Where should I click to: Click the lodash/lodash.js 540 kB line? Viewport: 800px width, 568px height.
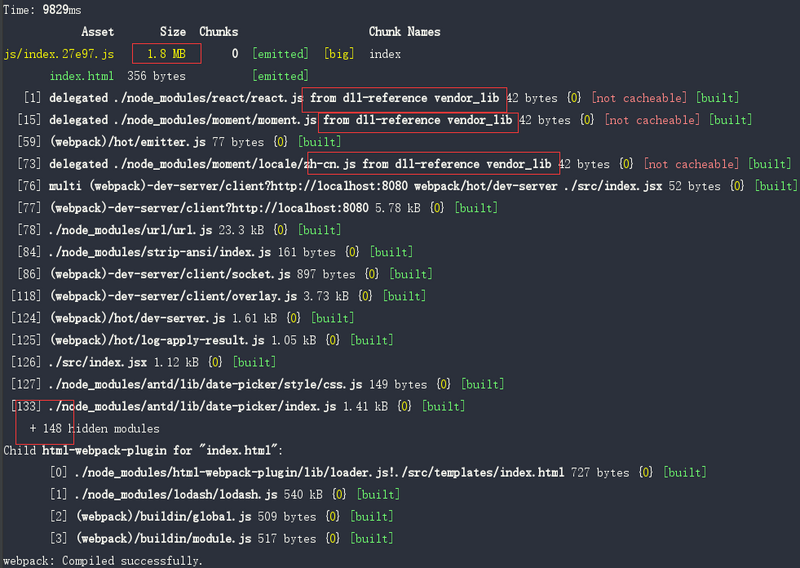point(224,495)
